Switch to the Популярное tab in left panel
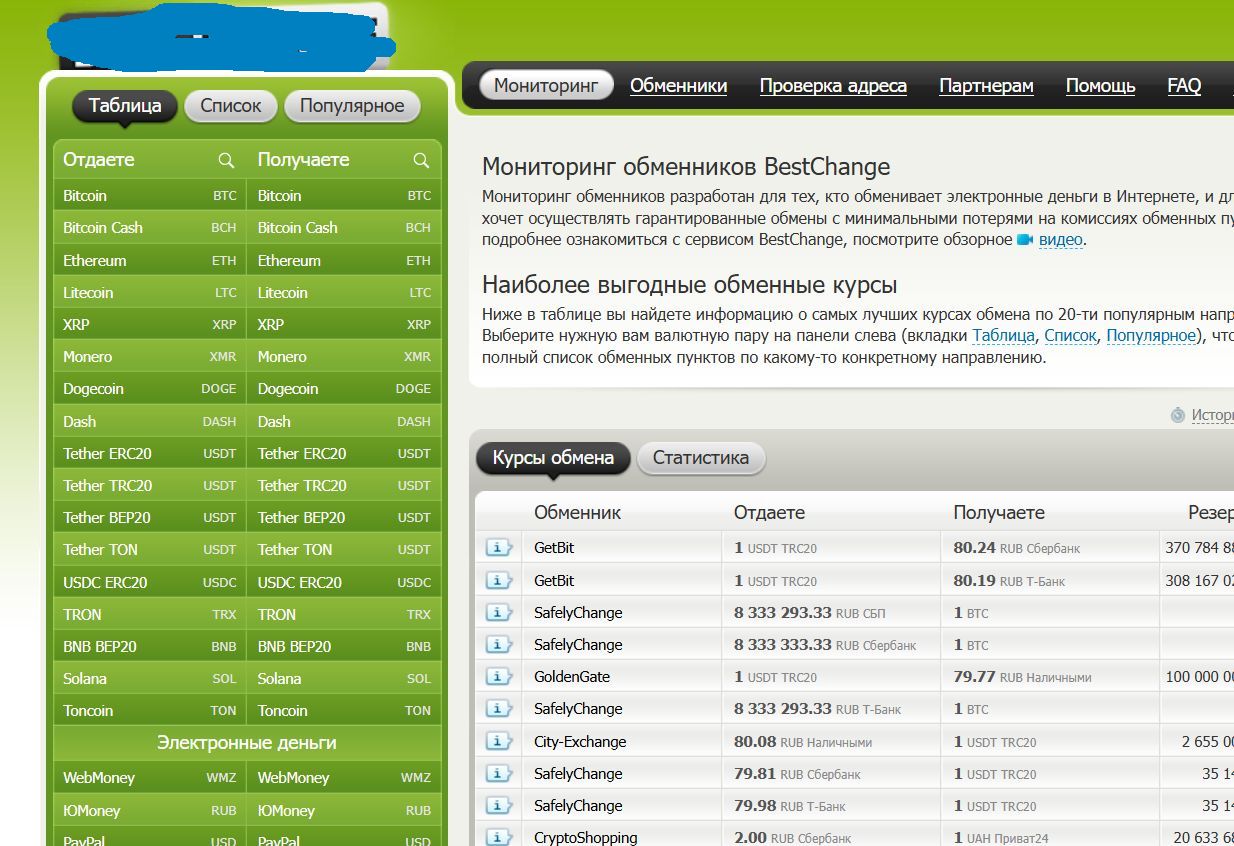 tap(352, 106)
